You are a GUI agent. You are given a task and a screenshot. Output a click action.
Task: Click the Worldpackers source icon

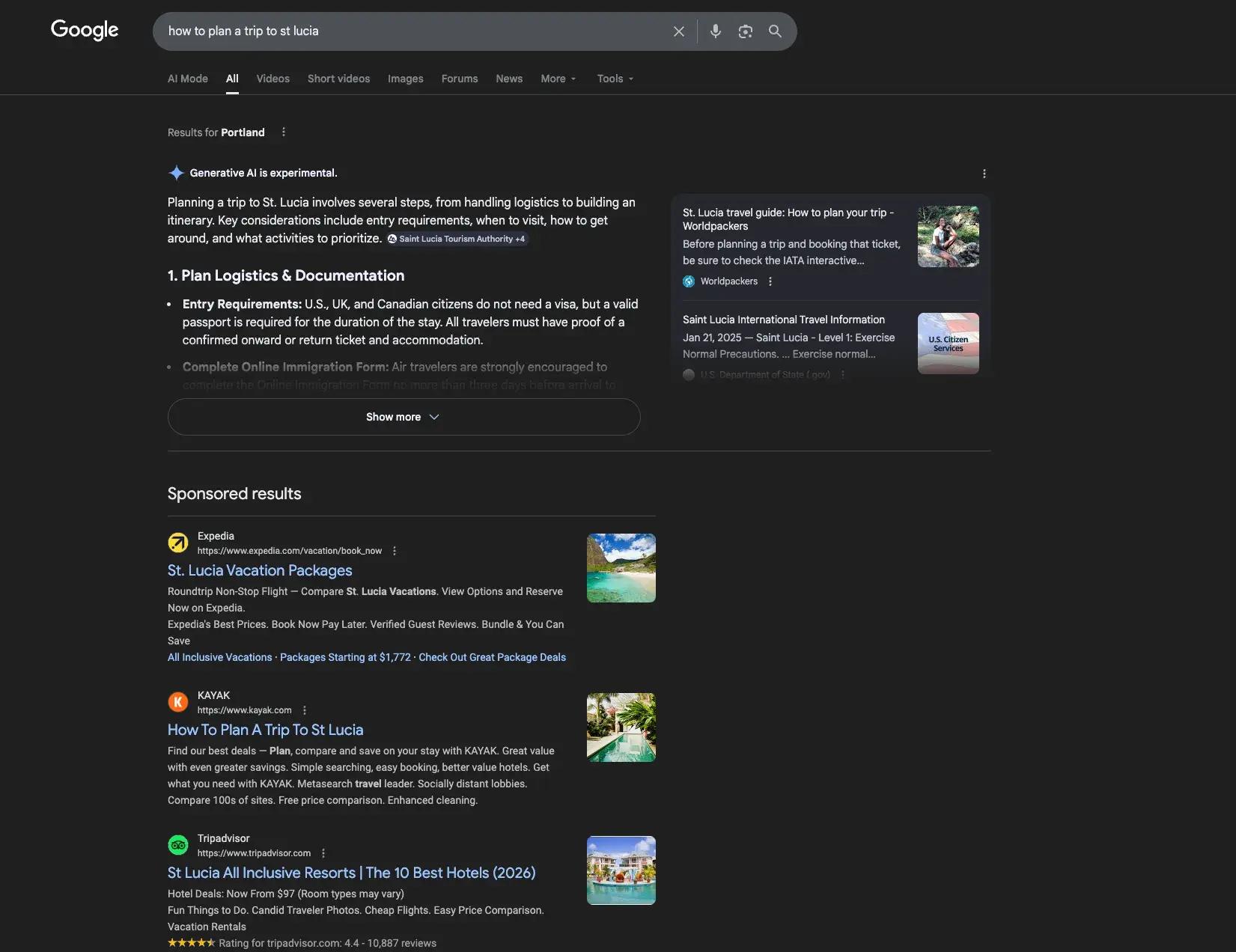(x=688, y=281)
